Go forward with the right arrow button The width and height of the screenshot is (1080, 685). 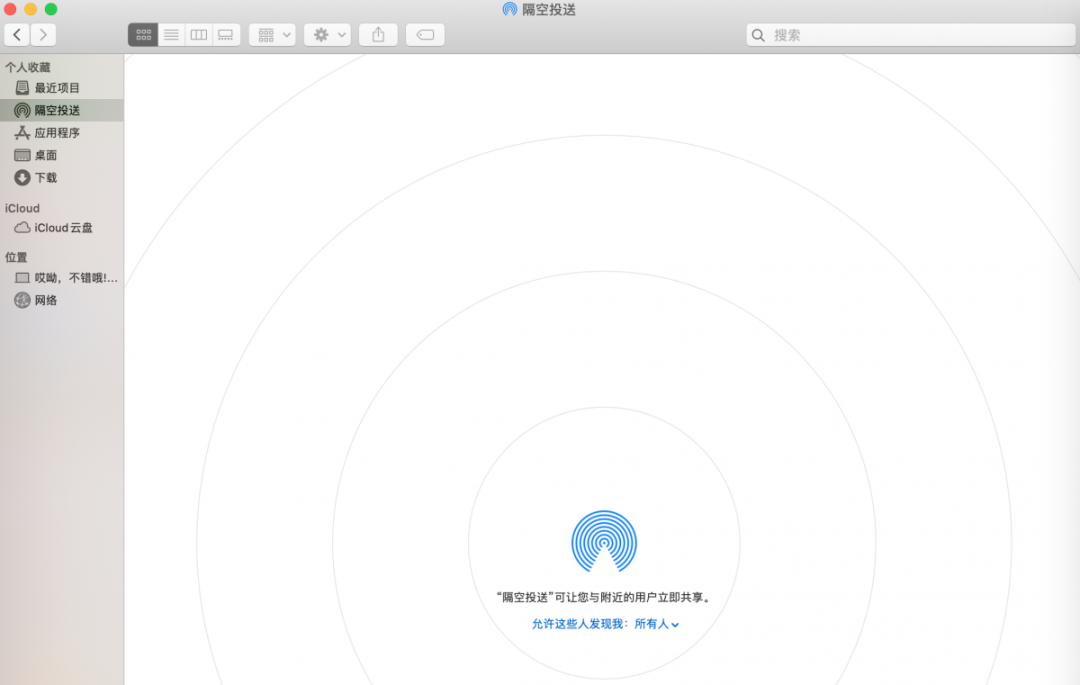click(43, 34)
